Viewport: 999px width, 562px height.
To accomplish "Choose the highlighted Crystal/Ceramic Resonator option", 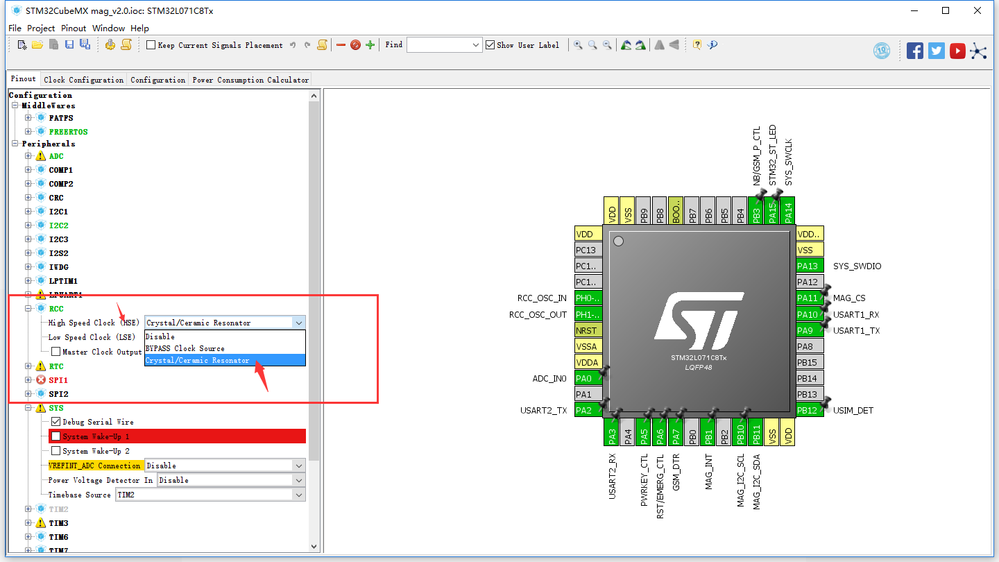I will point(225,361).
